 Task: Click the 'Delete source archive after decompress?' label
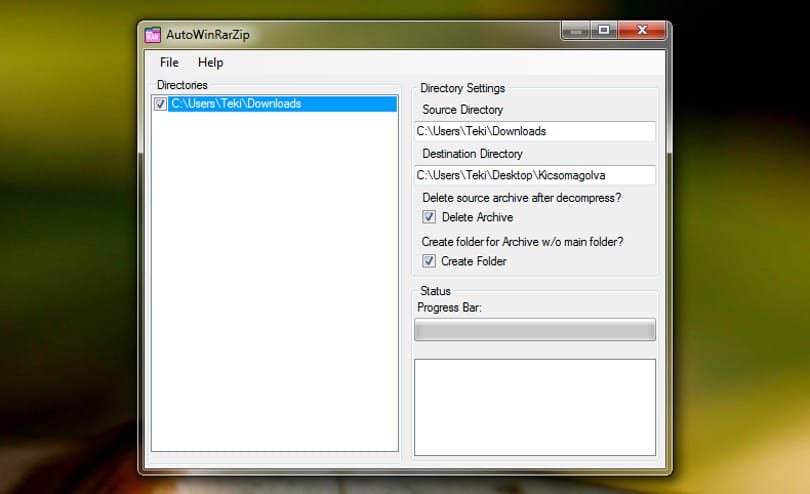pyautogui.click(x=521, y=198)
